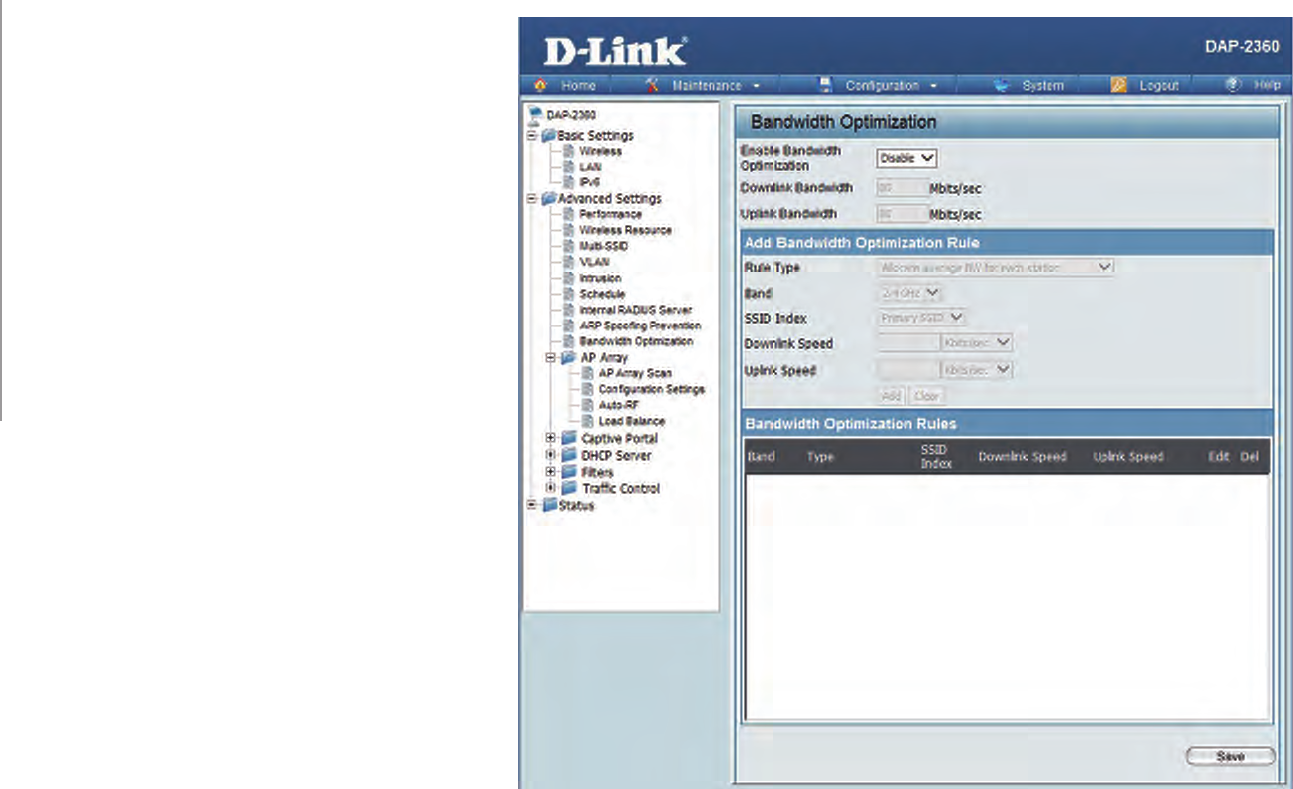Open the Configuration Settings page under AP Array

(651, 389)
